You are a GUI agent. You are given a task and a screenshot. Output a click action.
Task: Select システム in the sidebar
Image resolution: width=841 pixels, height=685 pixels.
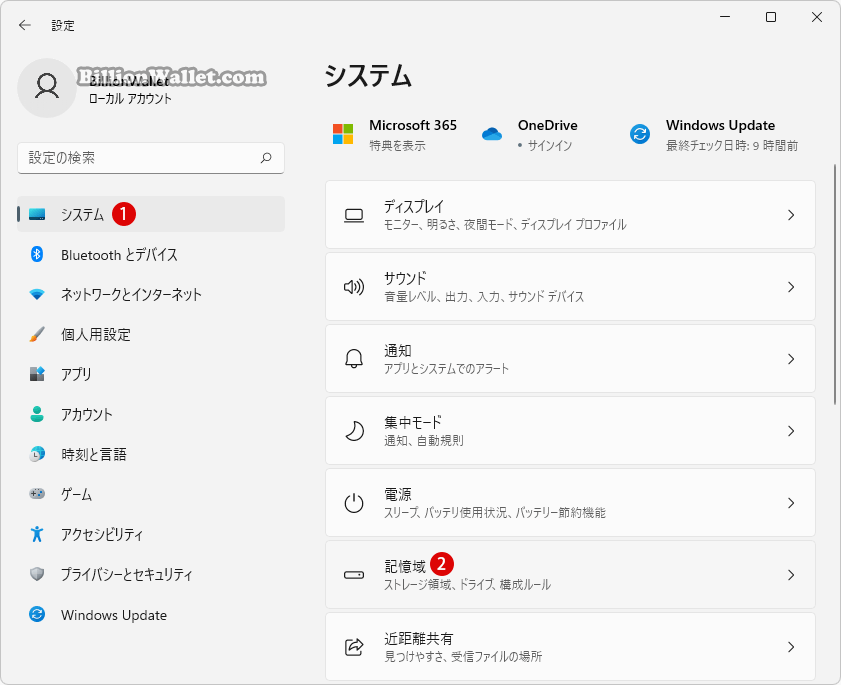click(151, 214)
